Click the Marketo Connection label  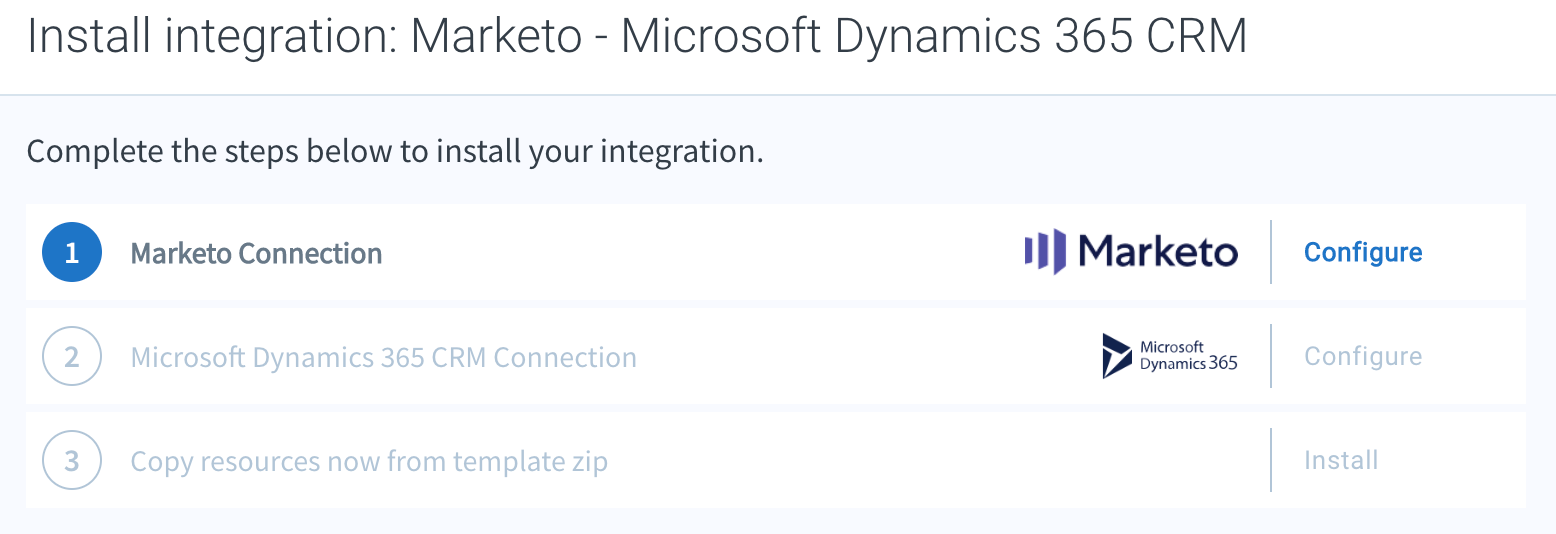pos(257,254)
